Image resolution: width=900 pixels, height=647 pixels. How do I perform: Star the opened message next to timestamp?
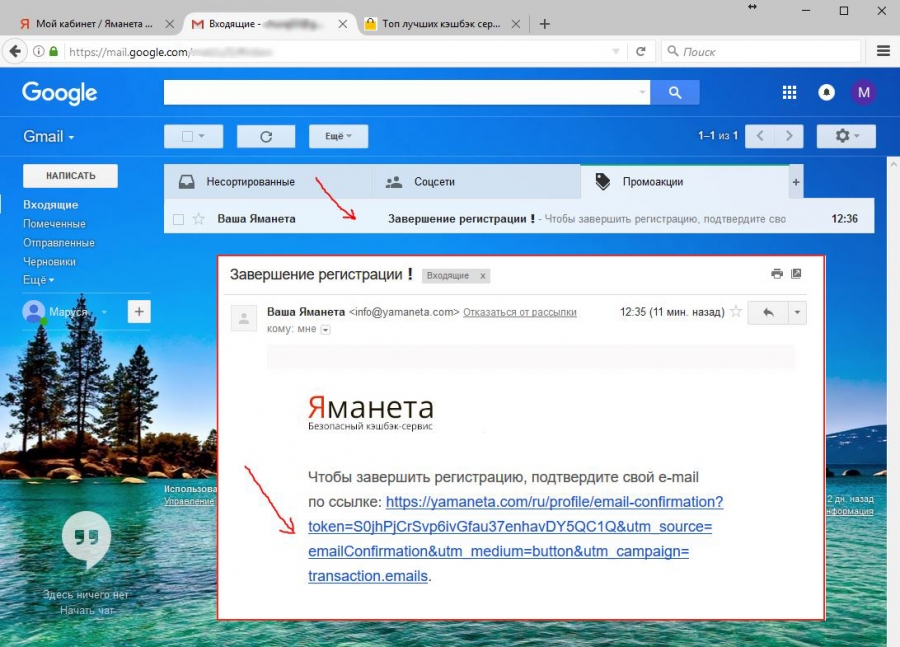736,312
